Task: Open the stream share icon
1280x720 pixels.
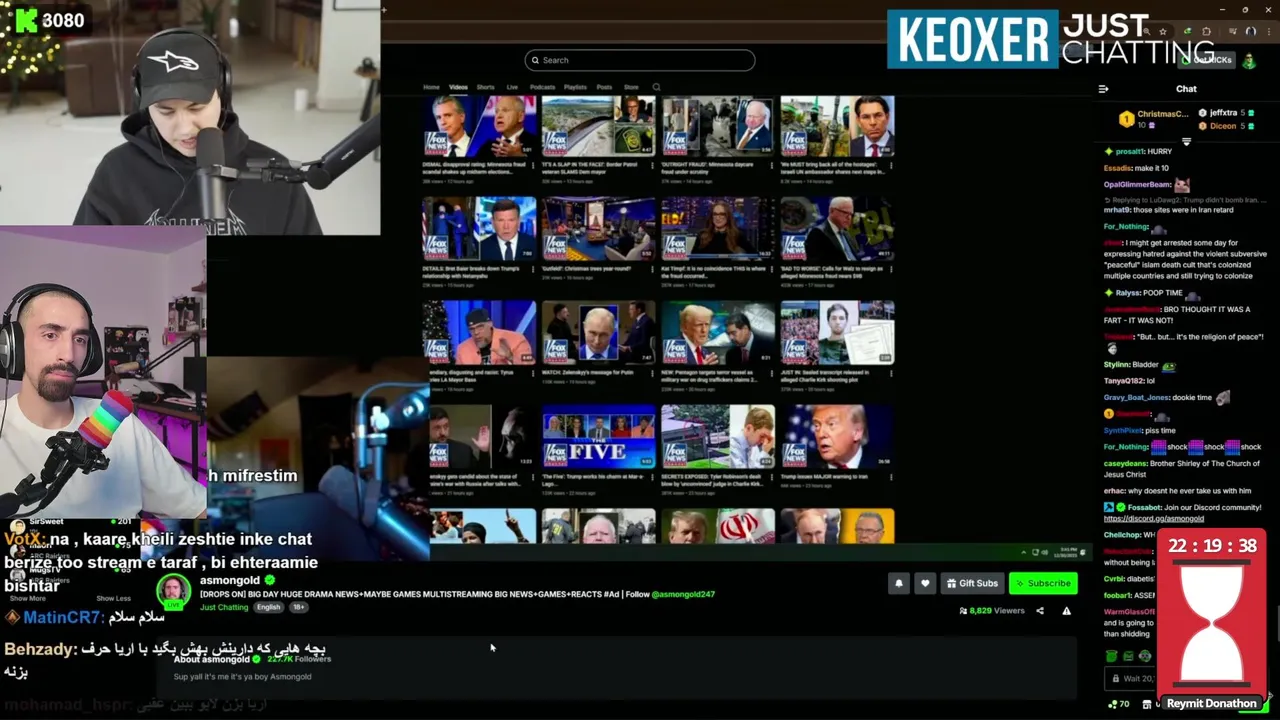Action: 1040,611
